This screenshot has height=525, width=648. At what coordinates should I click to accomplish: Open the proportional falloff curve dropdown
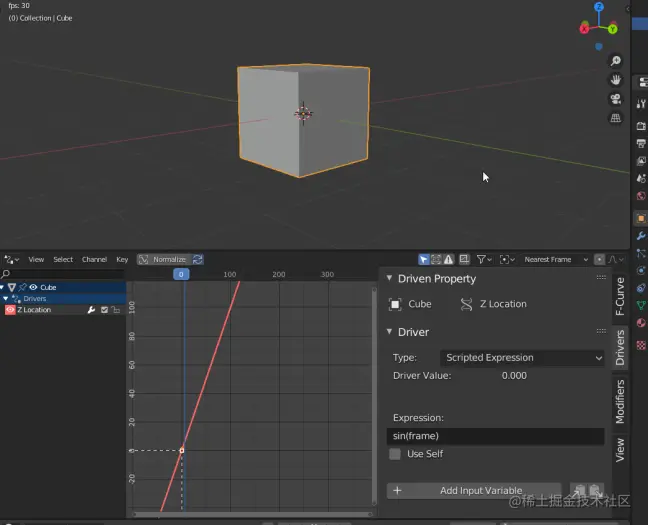click(616, 259)
